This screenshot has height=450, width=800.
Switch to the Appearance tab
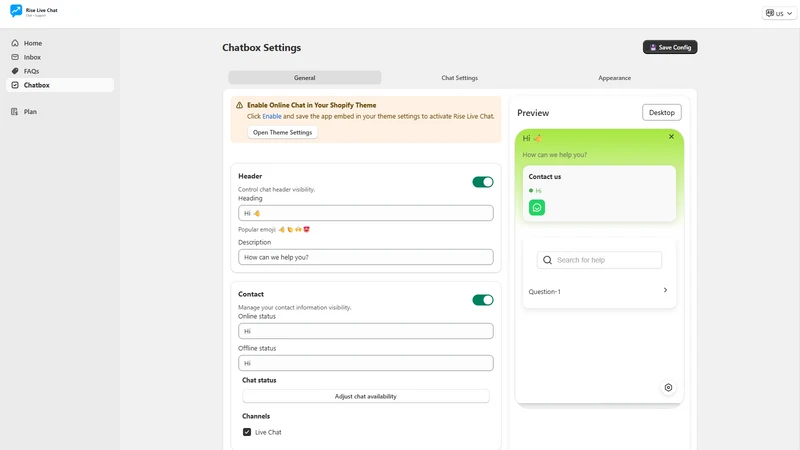(614, 78)
